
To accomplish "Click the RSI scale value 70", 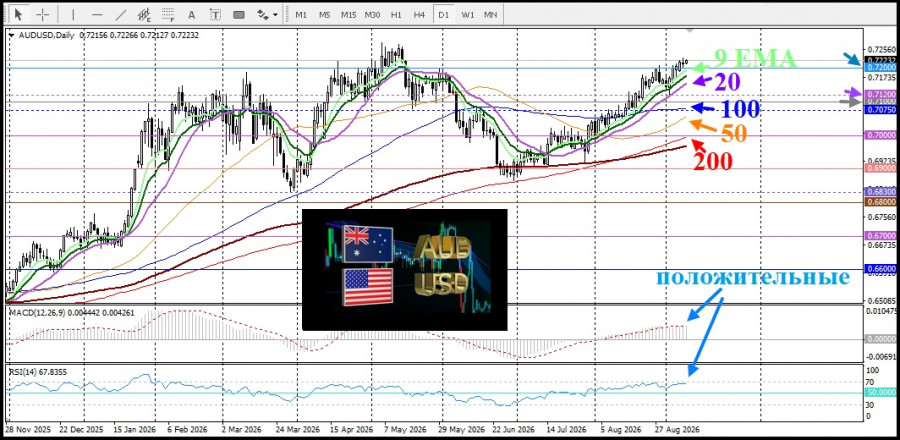I will tap(870, 383).
